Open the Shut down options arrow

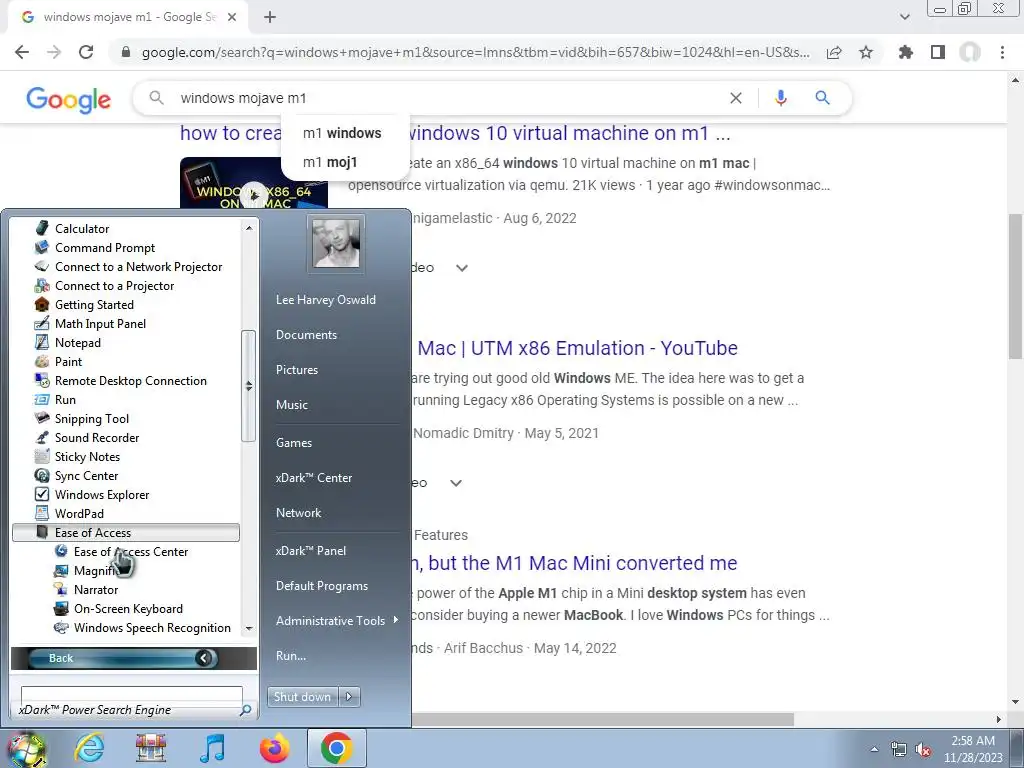pos(349,696)
